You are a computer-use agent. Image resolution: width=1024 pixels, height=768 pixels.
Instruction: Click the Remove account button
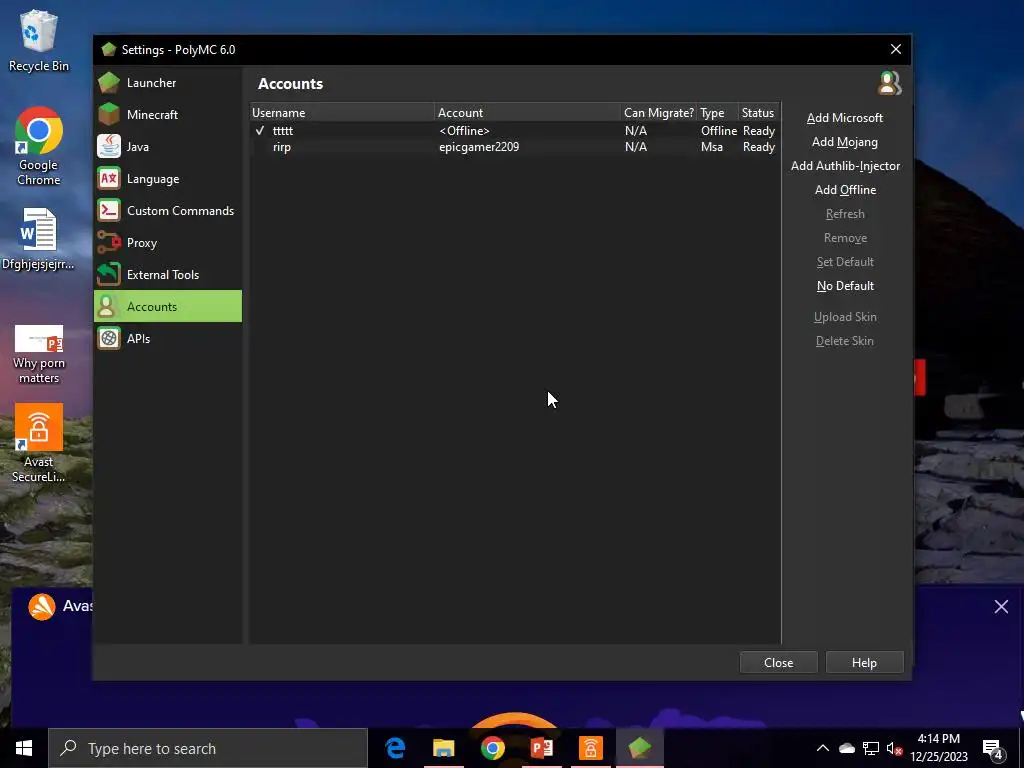(844, 238)
